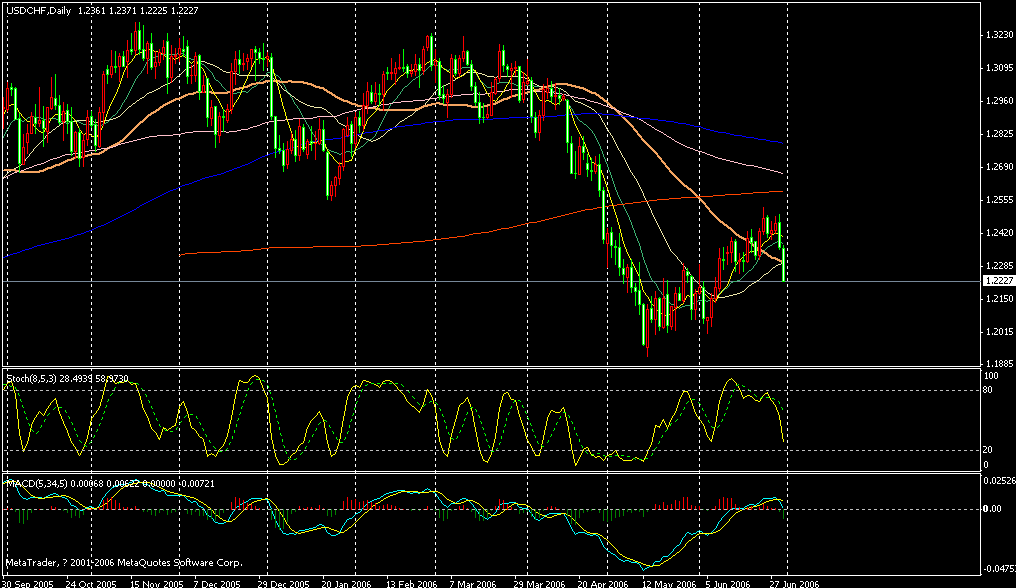
Task: Click the 29 Mar 2006 date label
Action: coord(538,583)
